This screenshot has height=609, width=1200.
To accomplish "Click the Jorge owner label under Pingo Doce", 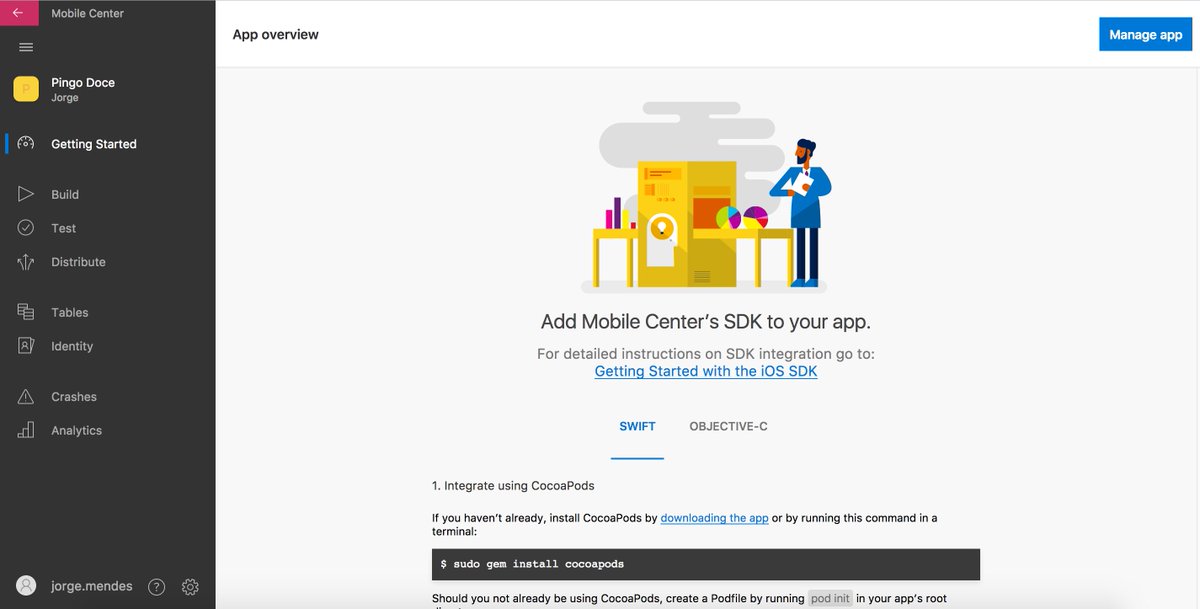I will 65,98.
